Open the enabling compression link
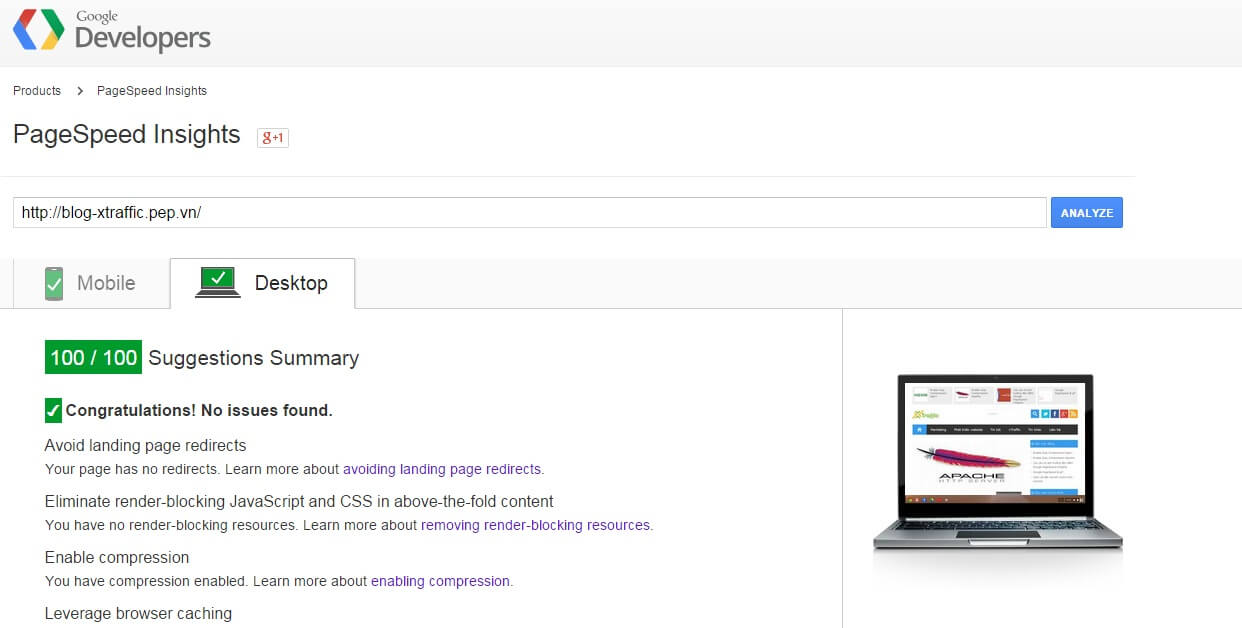The width and height of the screenshot is (1242, 628). coord(440,581)
